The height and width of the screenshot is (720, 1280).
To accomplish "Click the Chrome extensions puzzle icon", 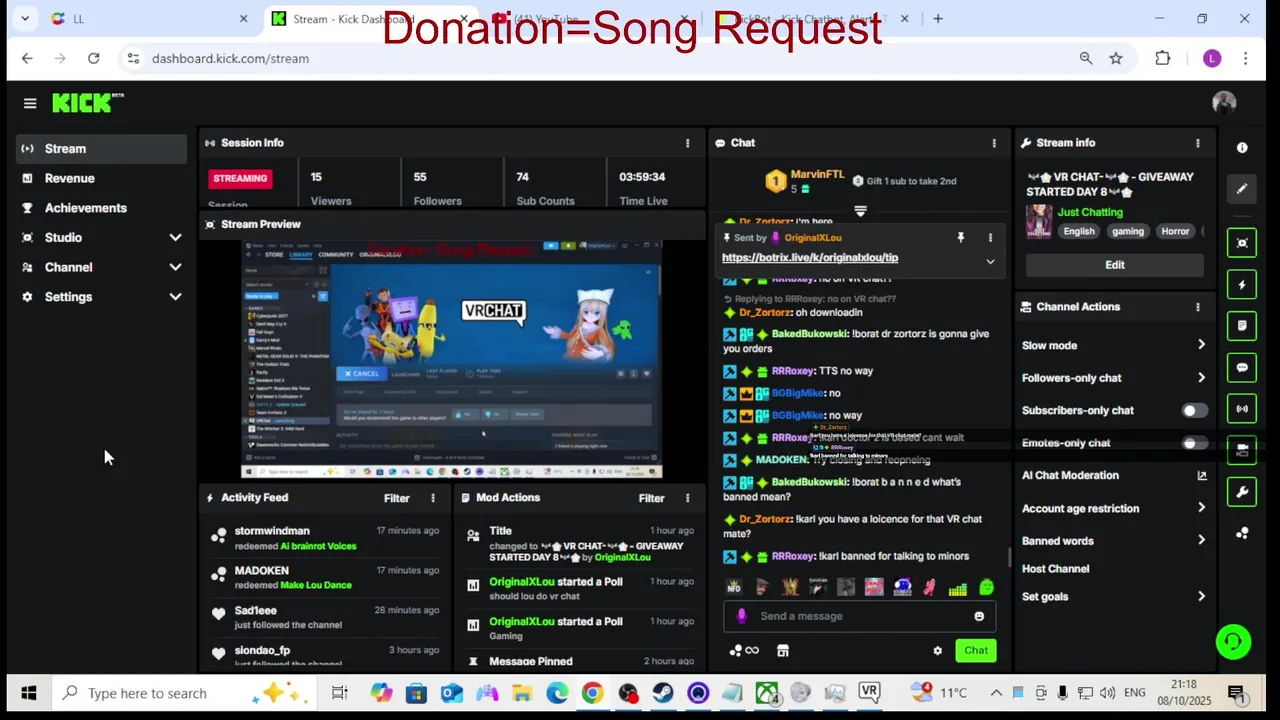I will 1162,58.
